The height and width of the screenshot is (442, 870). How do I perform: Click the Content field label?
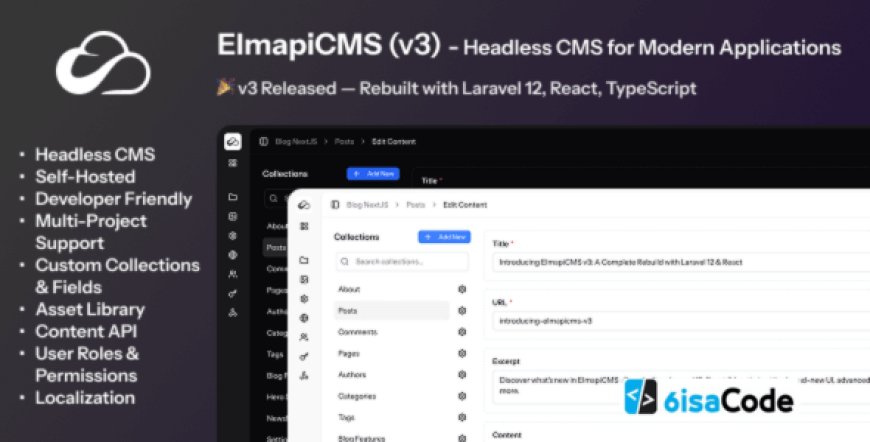coord(507,435)
